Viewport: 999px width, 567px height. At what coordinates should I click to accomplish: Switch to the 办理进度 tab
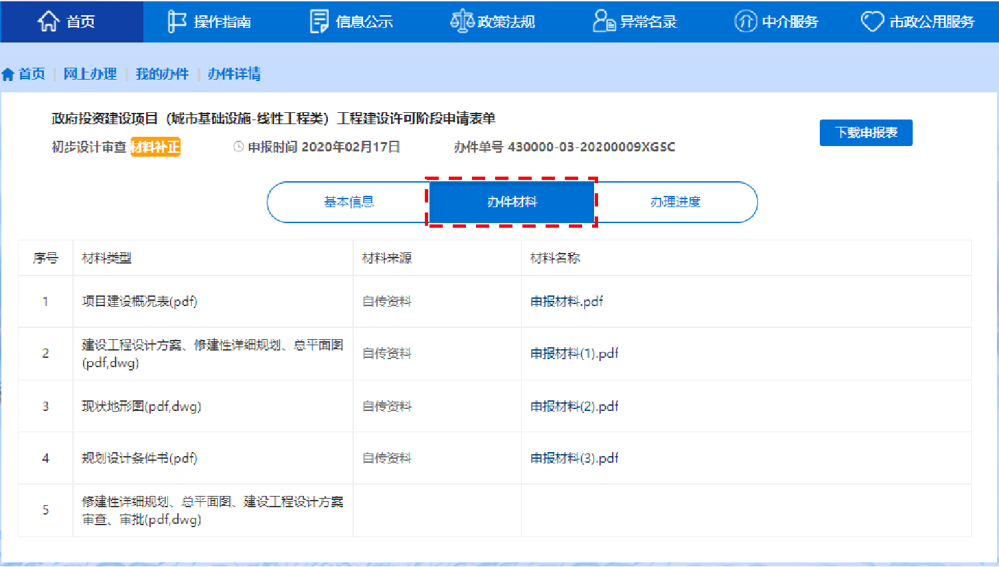point(675,202)
